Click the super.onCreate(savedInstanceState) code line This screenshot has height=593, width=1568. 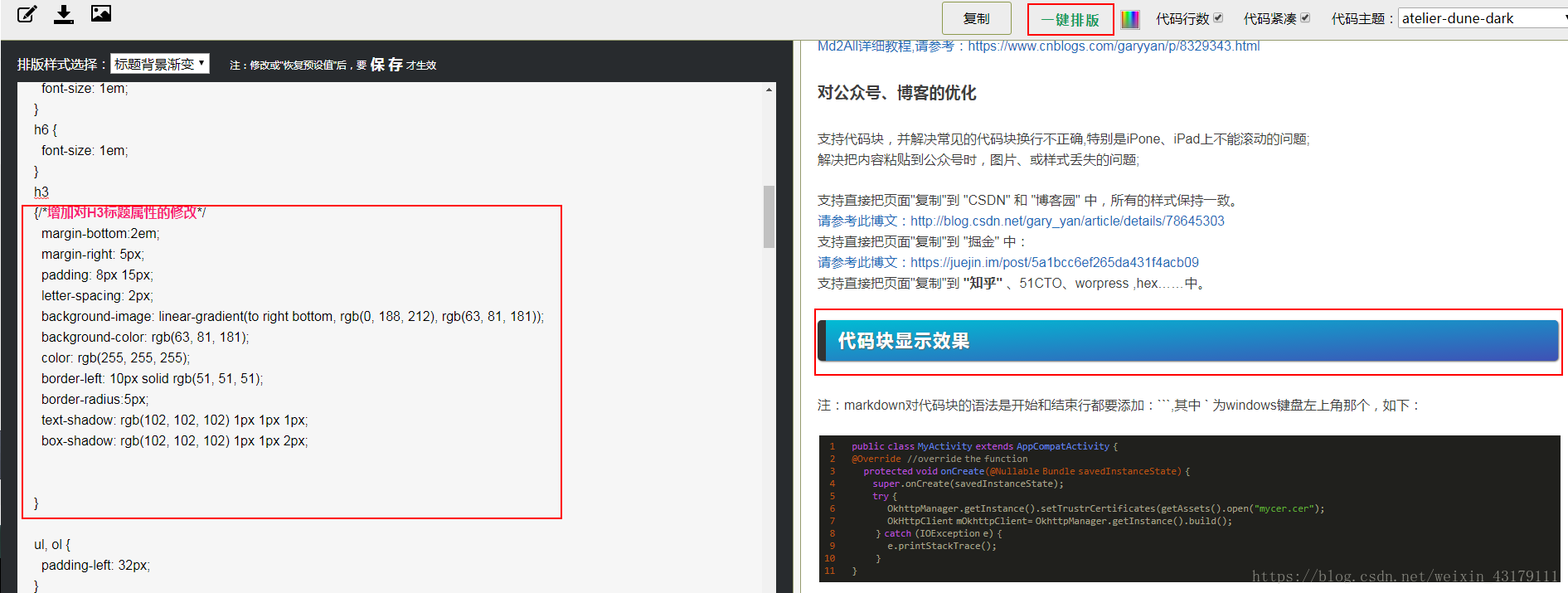coord(968,484)
